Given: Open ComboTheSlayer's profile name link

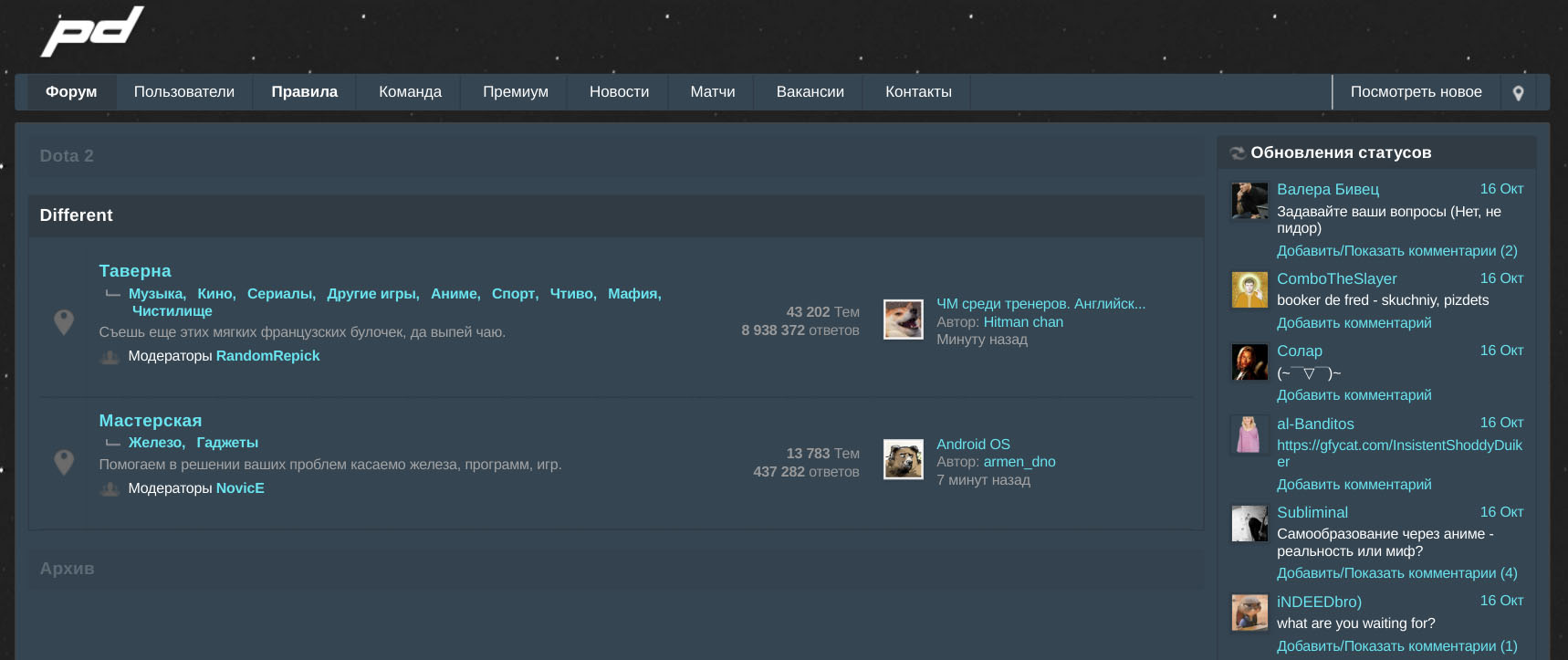Looking at the screenshot, I should (1337, 279).
